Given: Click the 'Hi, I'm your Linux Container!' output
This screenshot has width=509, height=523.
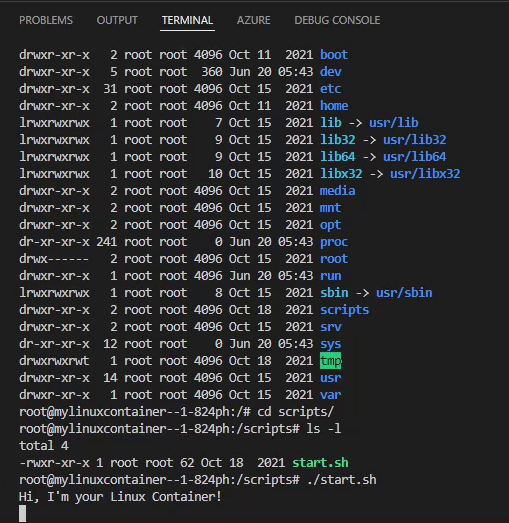Looking at the screenshot, I should [x=120, y=497].
